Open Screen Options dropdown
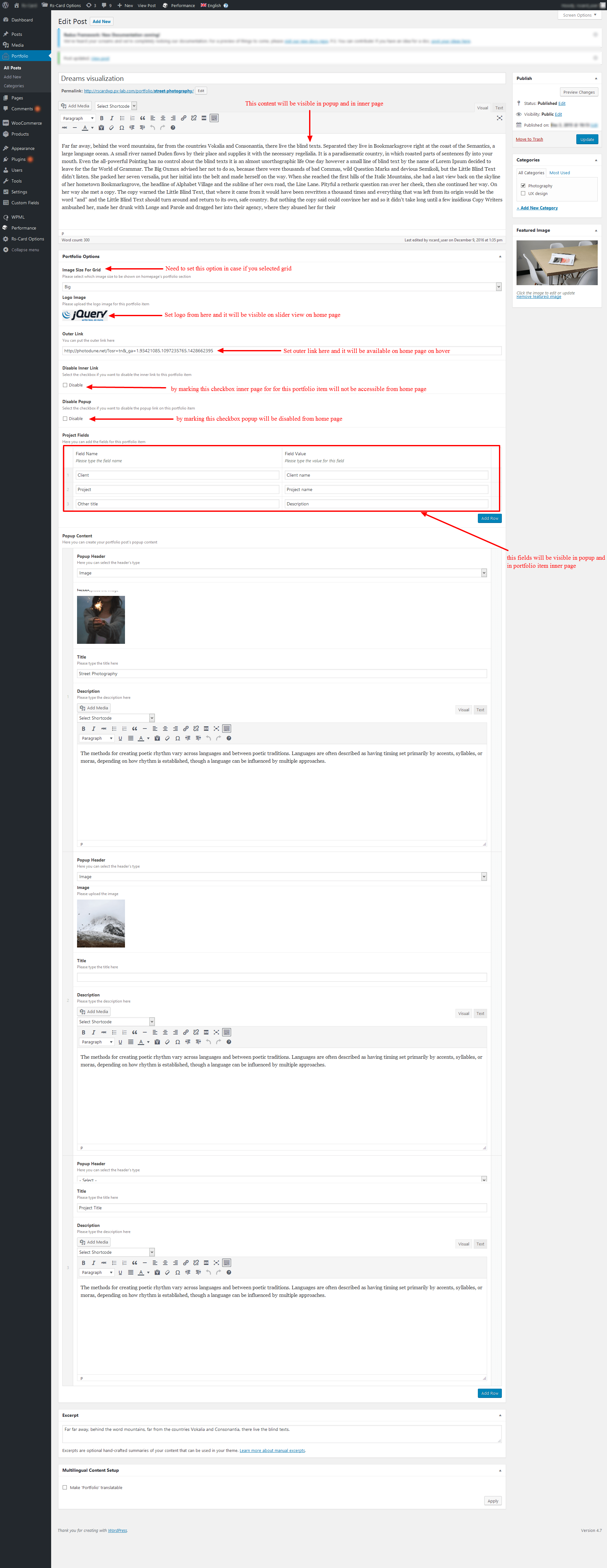The height and width of the screenshot is (1568, 607). coord(580,15)
